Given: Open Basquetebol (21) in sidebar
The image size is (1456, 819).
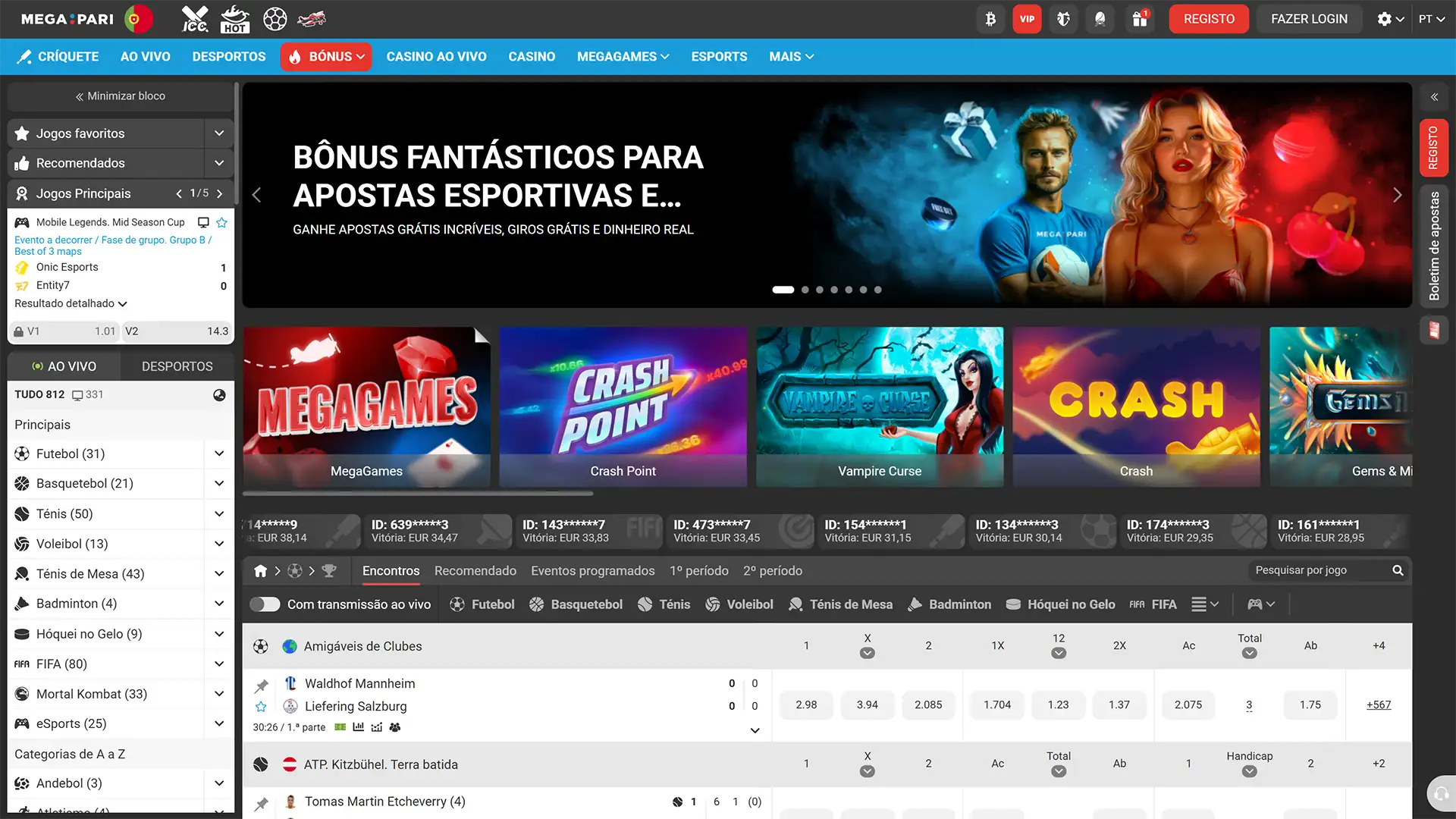Looking at the screenshot, I should [84, 483].
